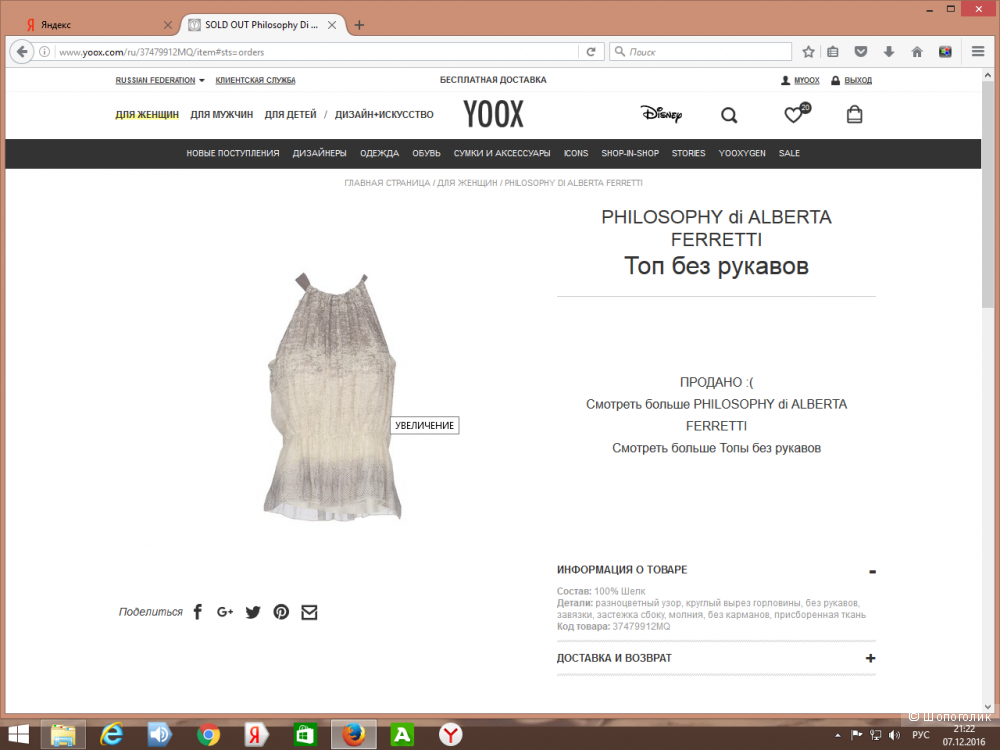Open the wishlist heart icon
The width and height of the screenshot is (1000, 750).
793,114
